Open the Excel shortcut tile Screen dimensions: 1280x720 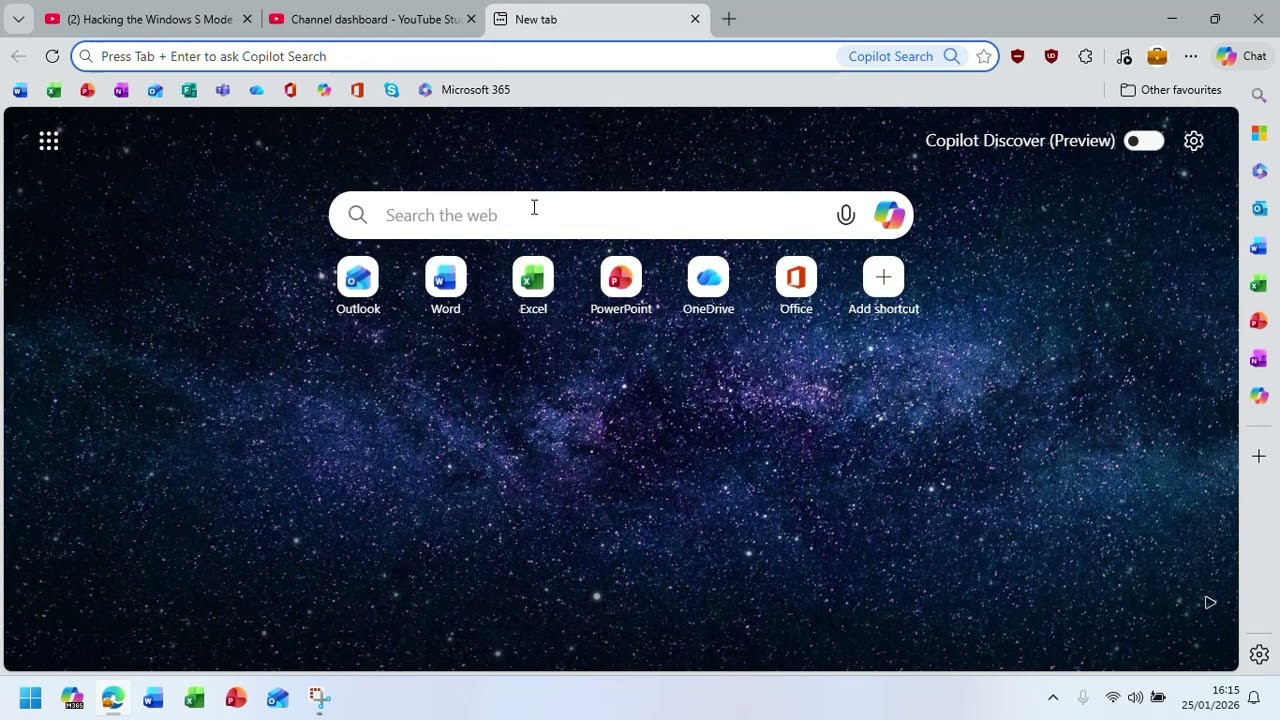click(x=533, y=286)
